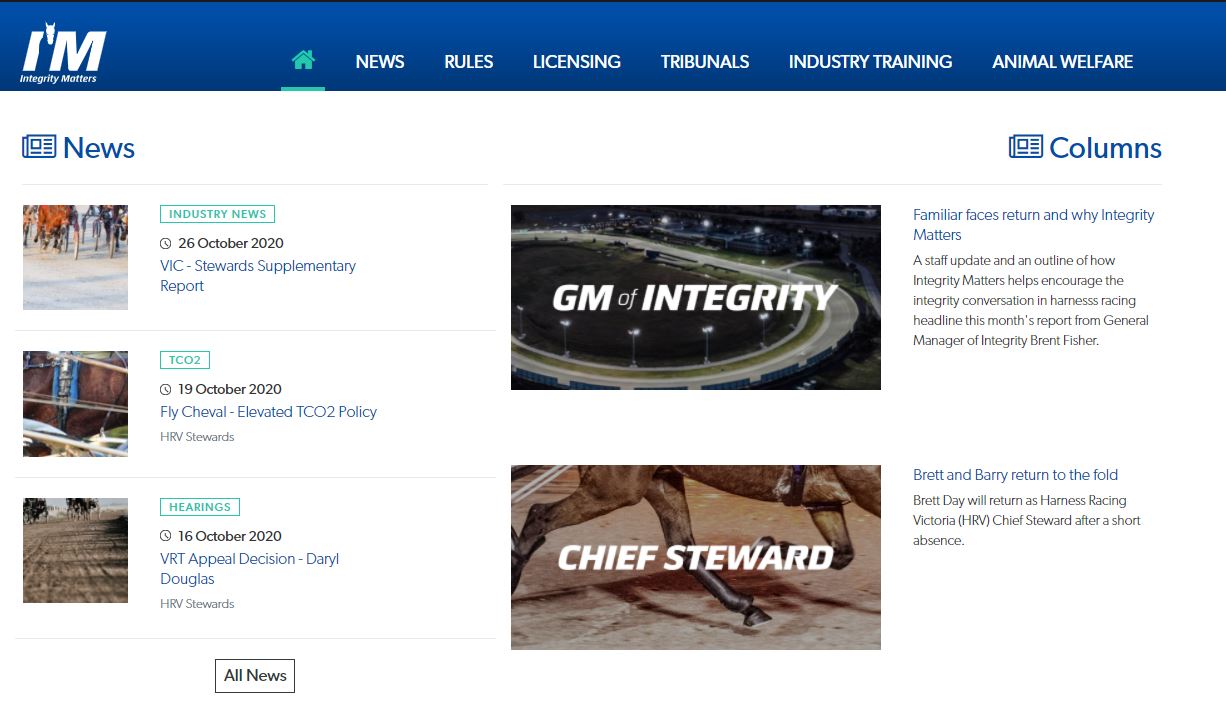
Task: Open Familiar faces return and why Integrity Matters
Action: (1034, 225)
